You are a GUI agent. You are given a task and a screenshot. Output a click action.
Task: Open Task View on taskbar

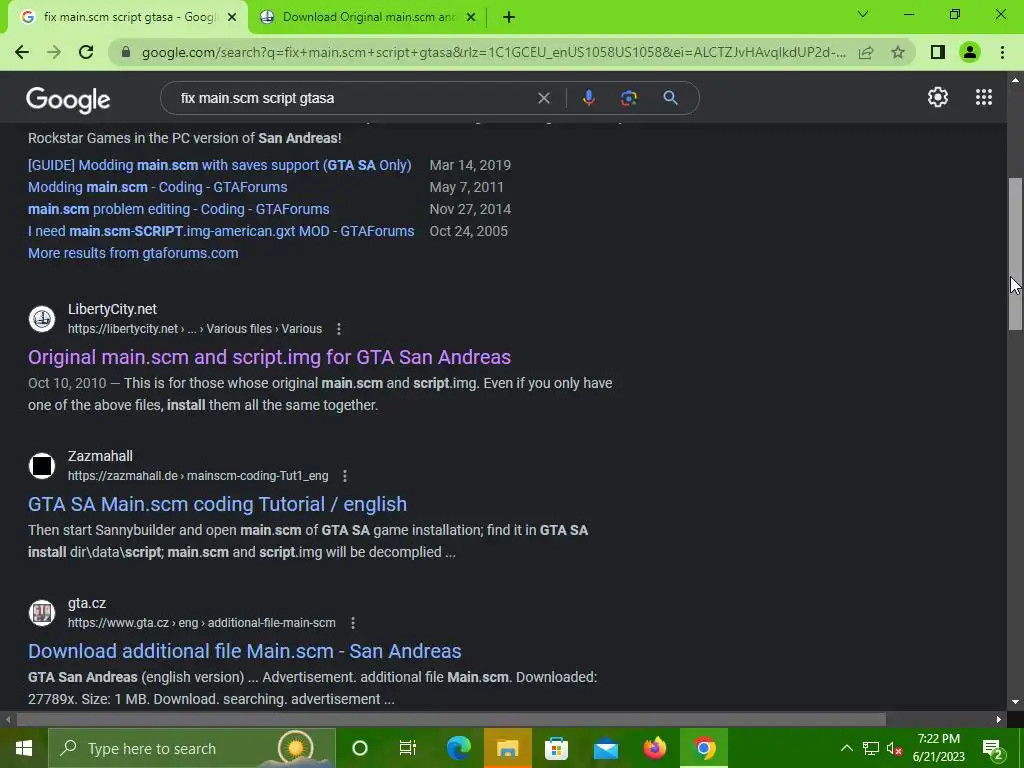(x=408, y=748)
